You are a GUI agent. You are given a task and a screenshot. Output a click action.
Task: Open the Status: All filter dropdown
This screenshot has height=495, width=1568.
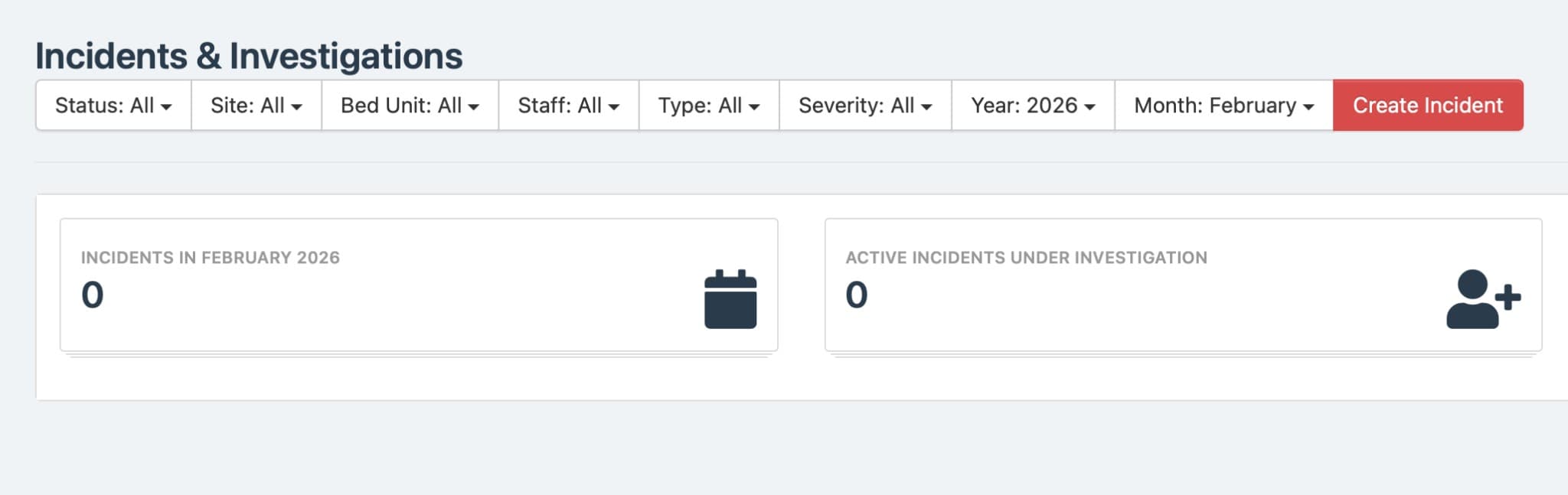(112, 106)
